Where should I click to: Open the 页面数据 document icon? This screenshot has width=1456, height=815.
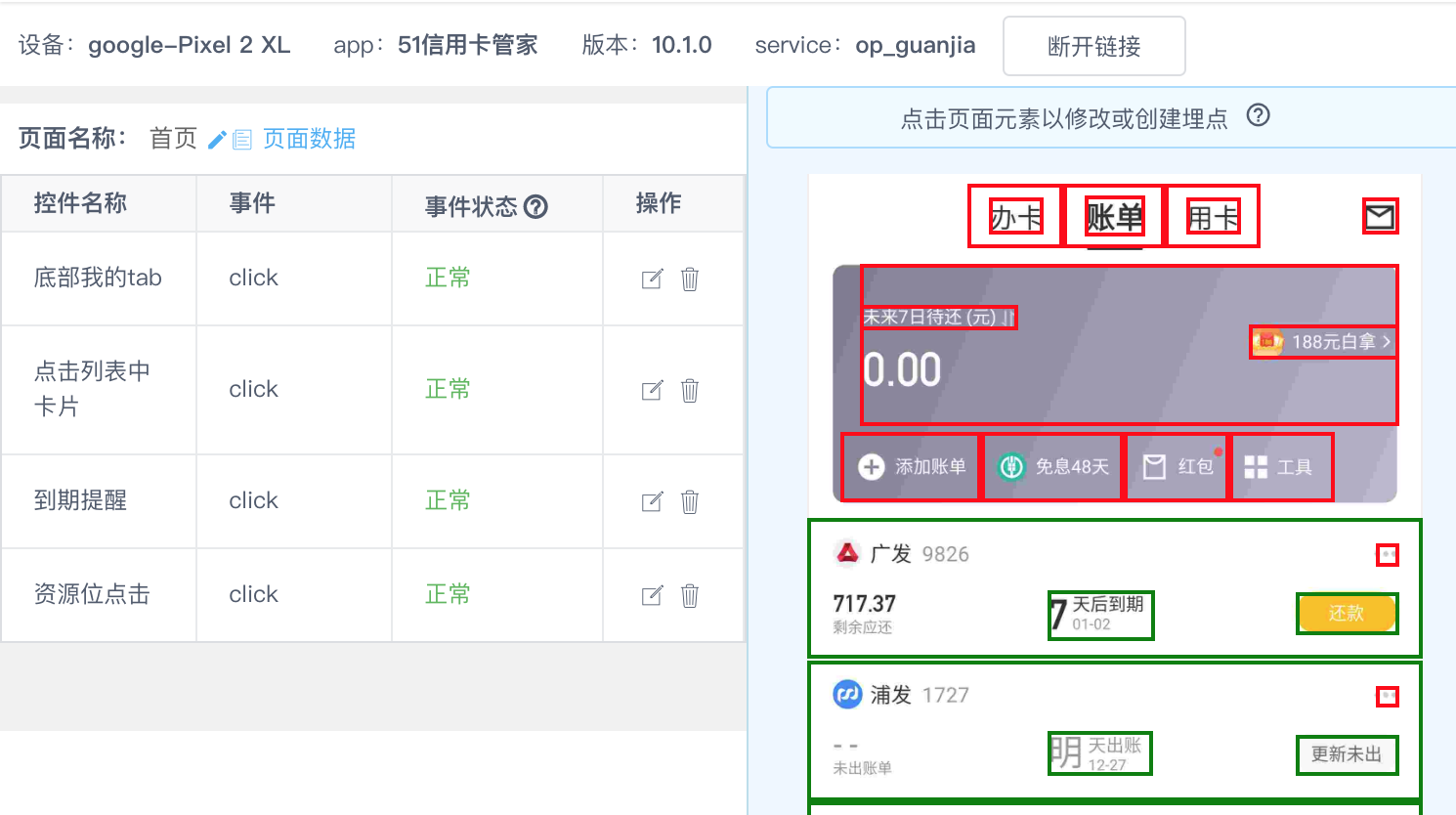point(242,140)
